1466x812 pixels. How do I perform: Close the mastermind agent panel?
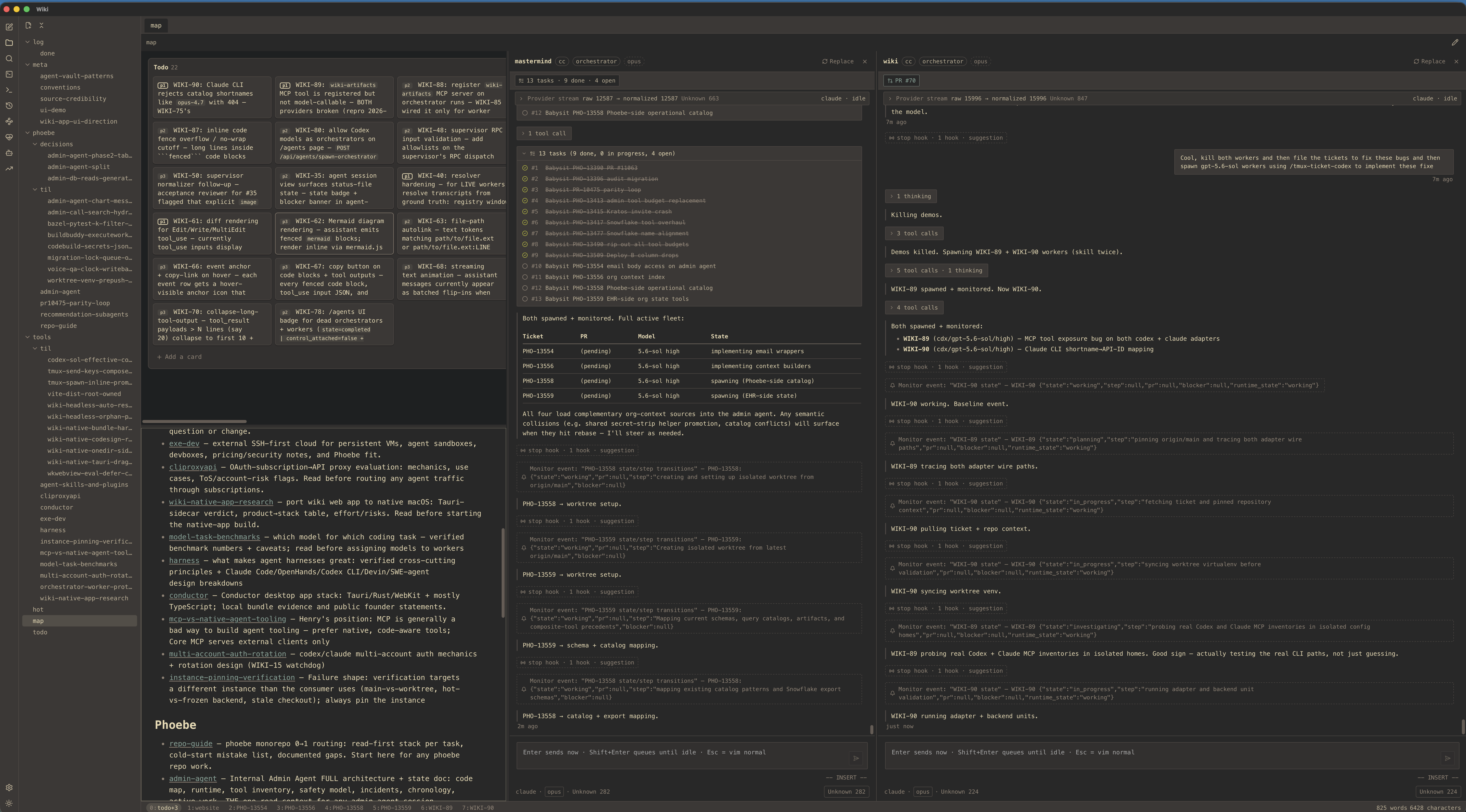click(865, 62)
